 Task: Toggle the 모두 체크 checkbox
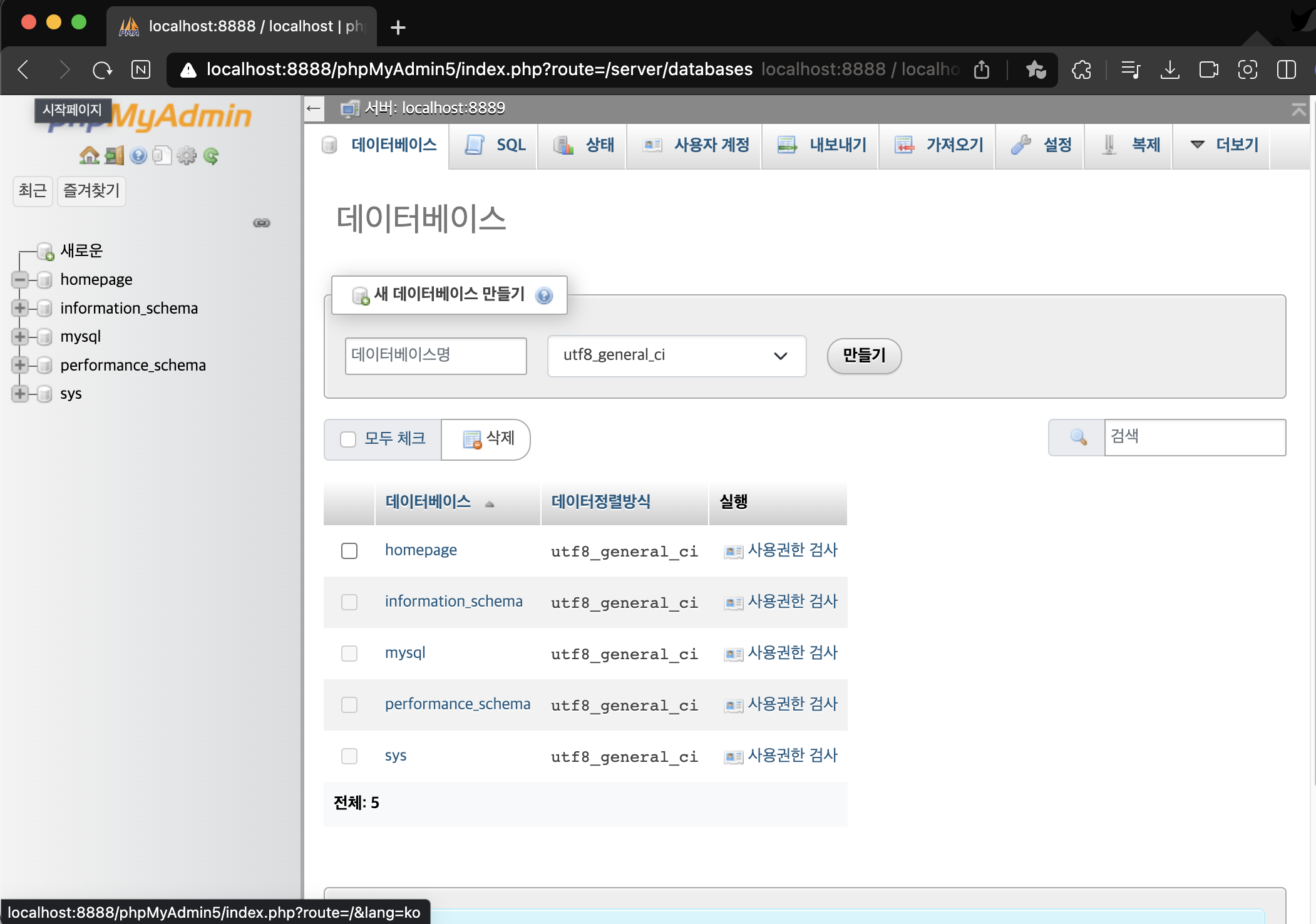click(348, 439)
